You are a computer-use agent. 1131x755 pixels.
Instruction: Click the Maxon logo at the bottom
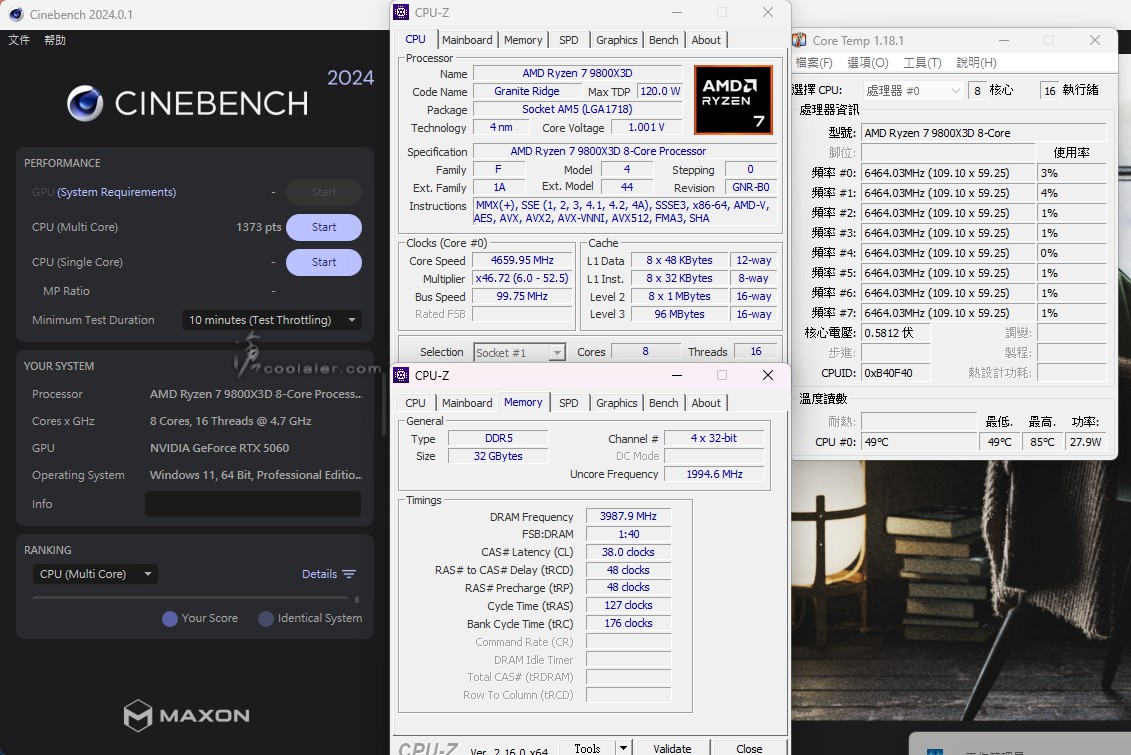pos(187,715)
